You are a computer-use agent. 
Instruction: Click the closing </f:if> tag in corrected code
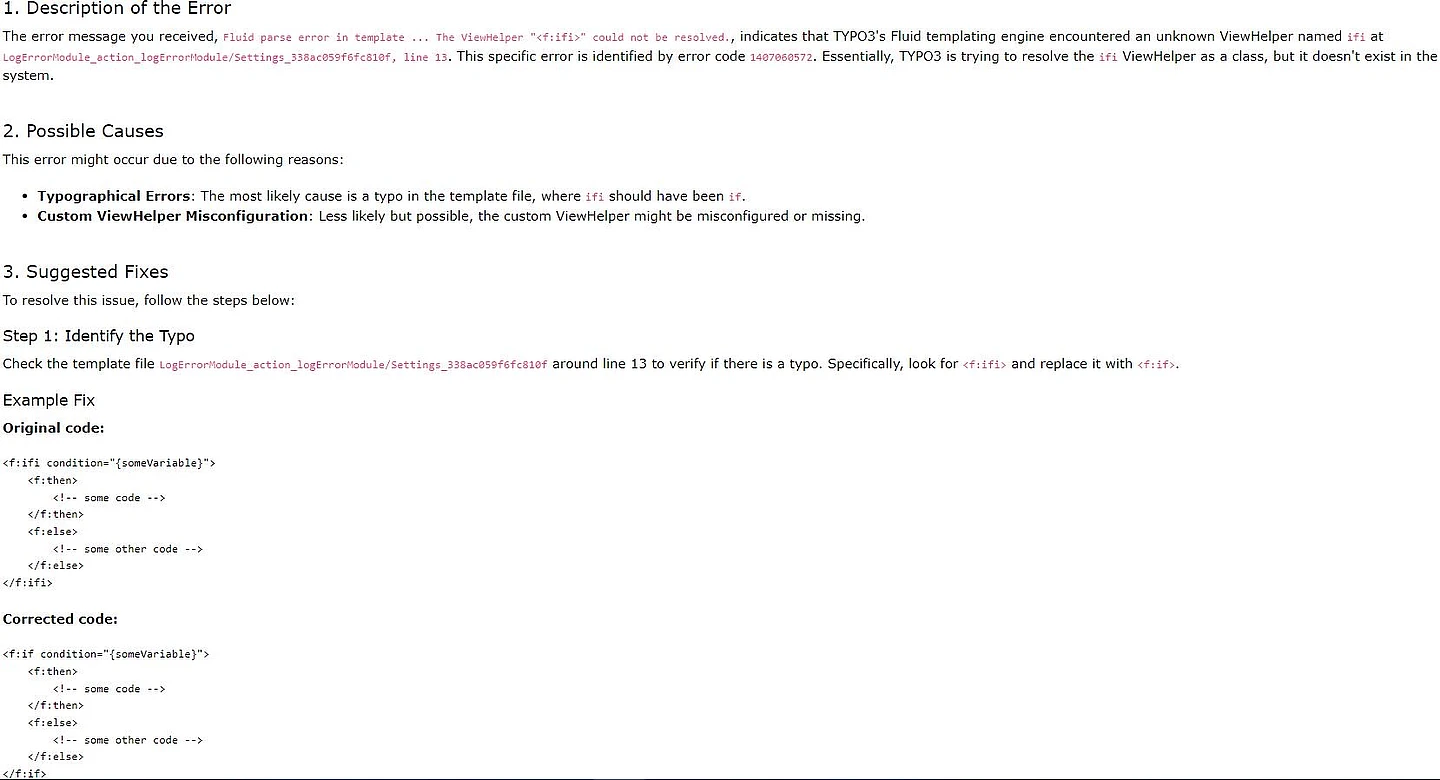click(25, 773)
